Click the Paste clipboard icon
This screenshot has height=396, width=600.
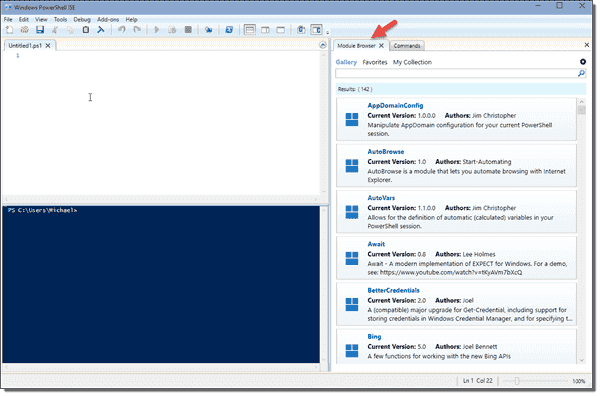(86, 30)
